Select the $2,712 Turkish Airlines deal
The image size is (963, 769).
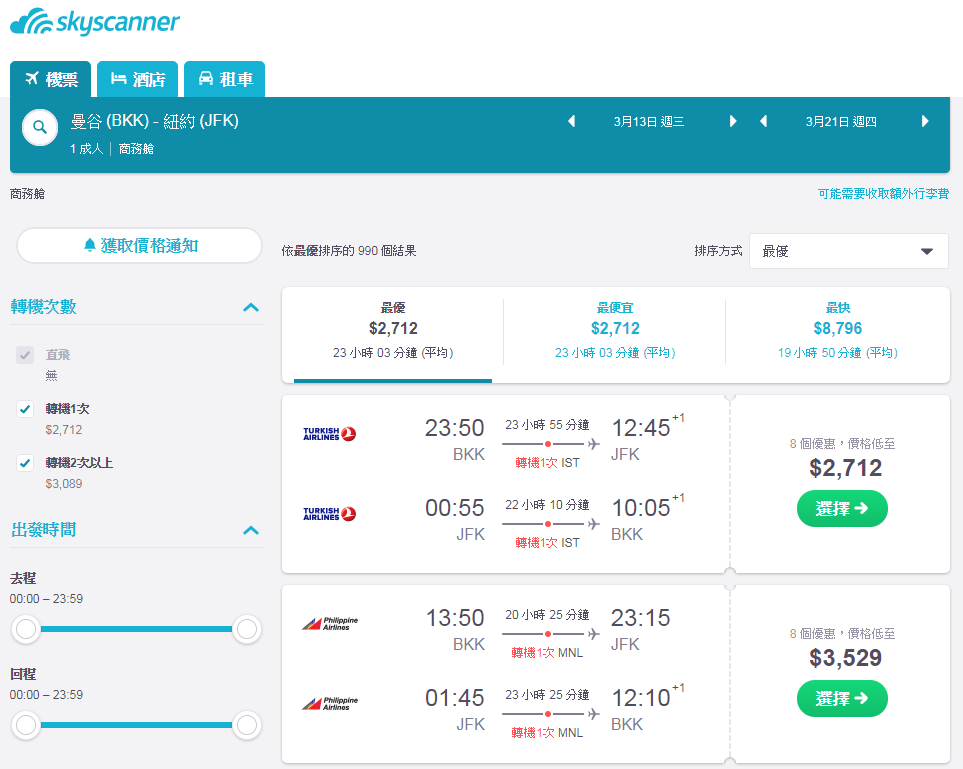(842, 509)
